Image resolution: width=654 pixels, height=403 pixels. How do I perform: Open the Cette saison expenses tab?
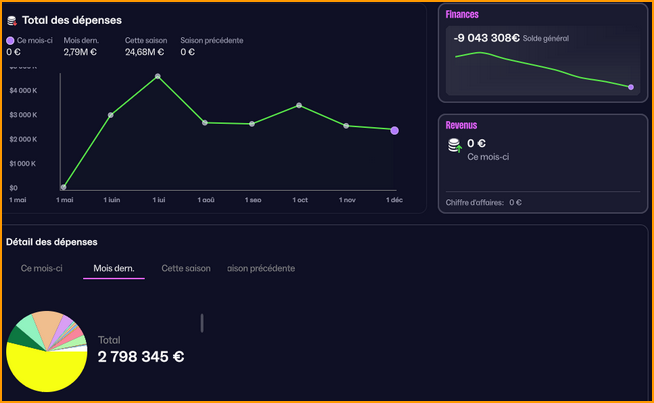(186, 268)
